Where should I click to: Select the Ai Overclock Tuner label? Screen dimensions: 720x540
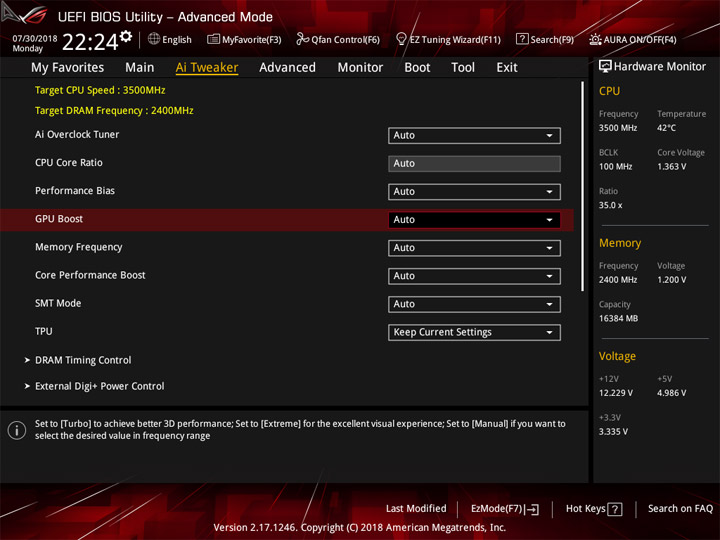tap(77, 135)
